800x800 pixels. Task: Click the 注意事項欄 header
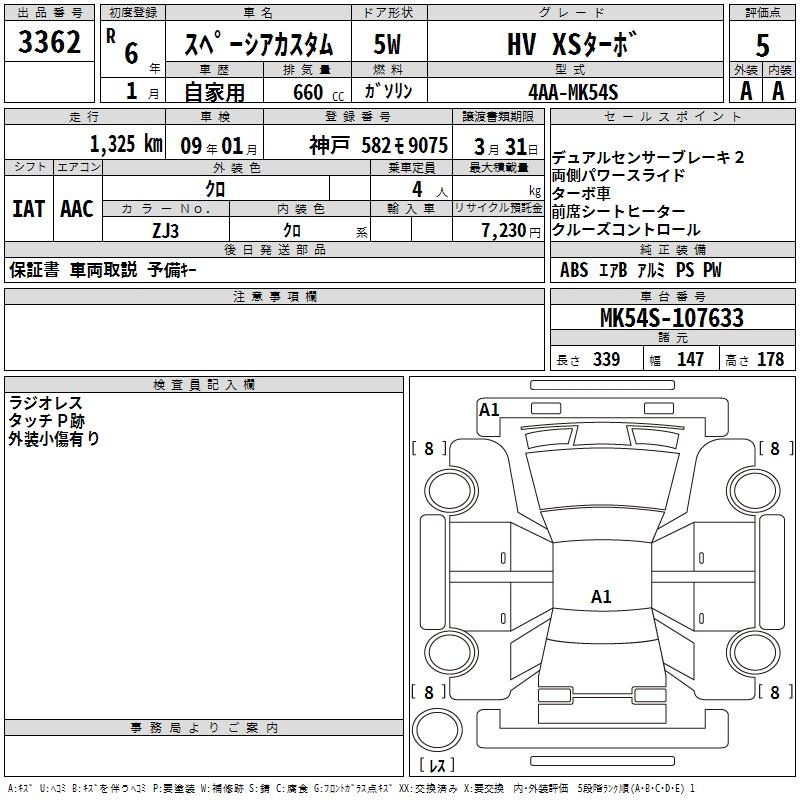pos(274,296)
